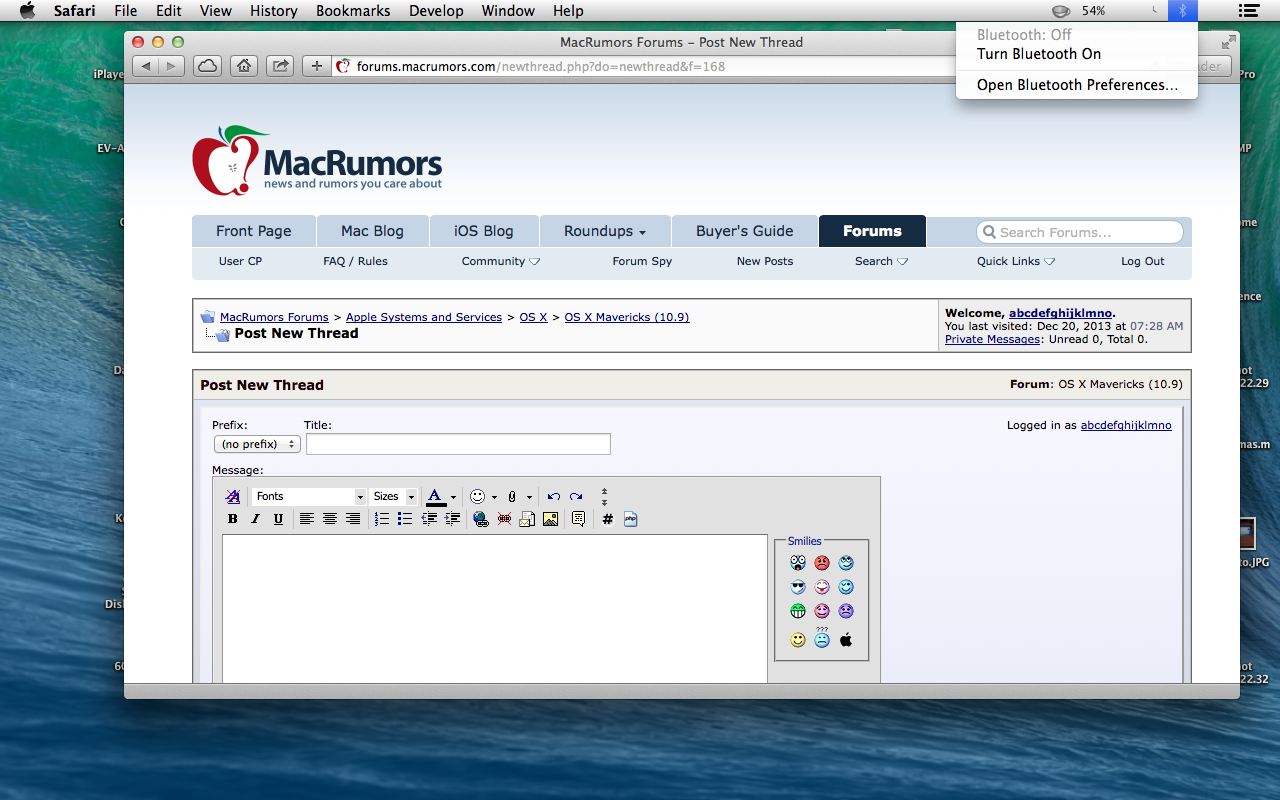Click the Redo arrow in editor toolbar

click(x=576, y=496)
